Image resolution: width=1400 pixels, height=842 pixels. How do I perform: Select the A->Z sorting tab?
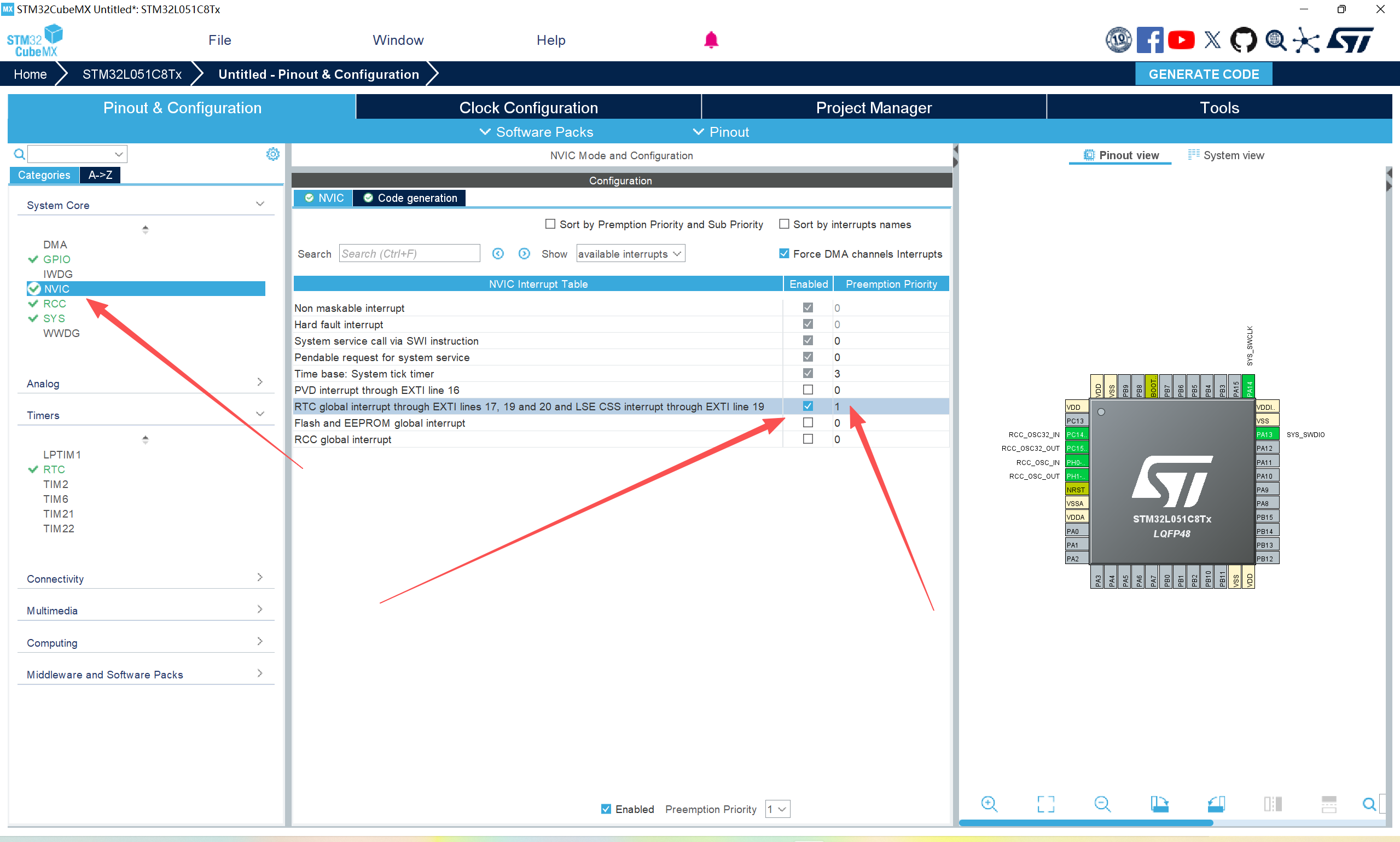pos(100,175)
